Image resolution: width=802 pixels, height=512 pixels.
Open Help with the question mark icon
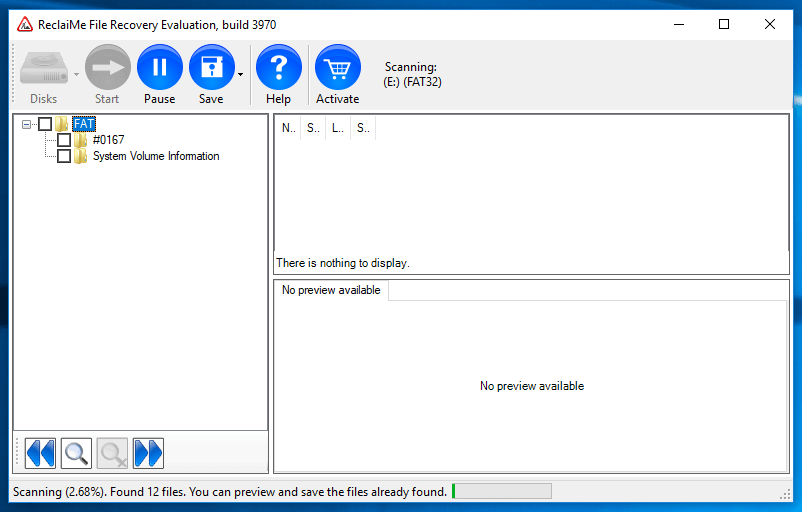tap(279, 68)
